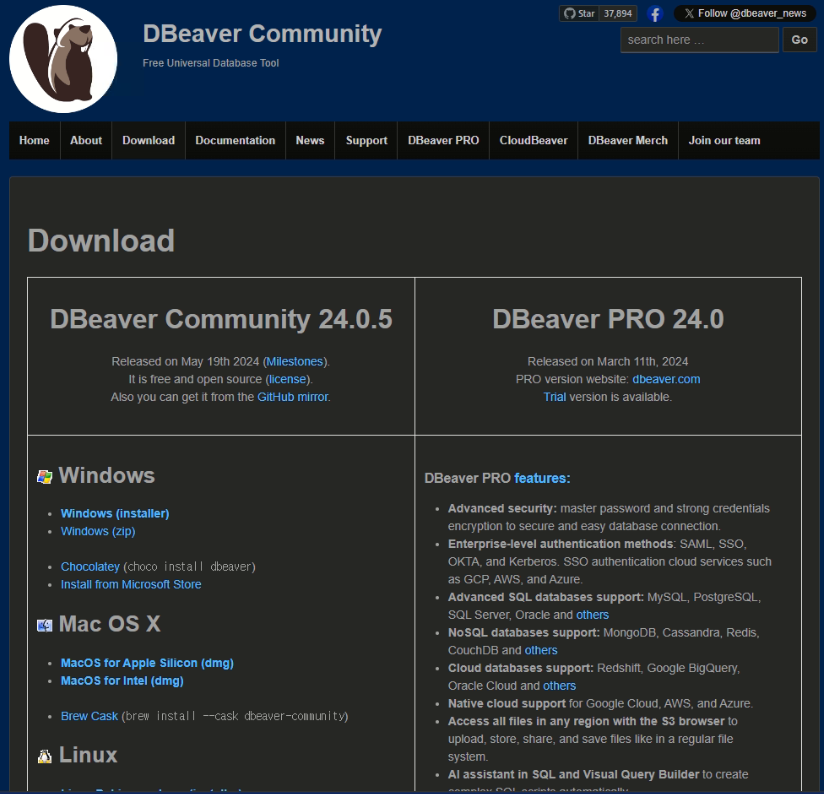Screen dimensions: 824x794
Task: Go to the Download menu item
Action: [x=148, y=140]
